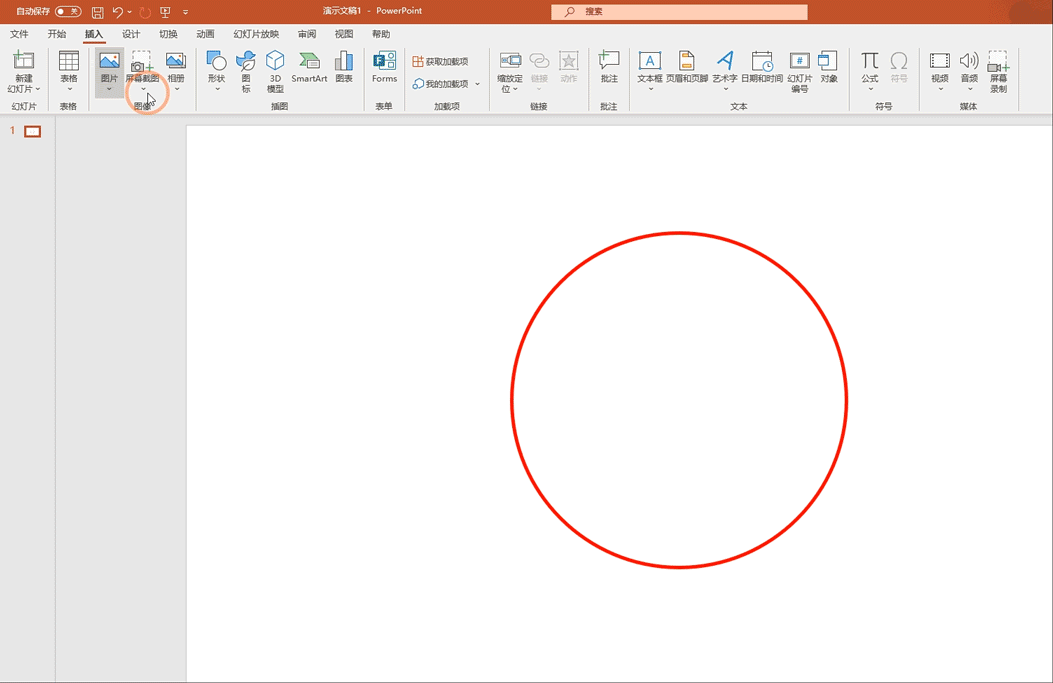Click the 图表 (Chart) icon

344,68
